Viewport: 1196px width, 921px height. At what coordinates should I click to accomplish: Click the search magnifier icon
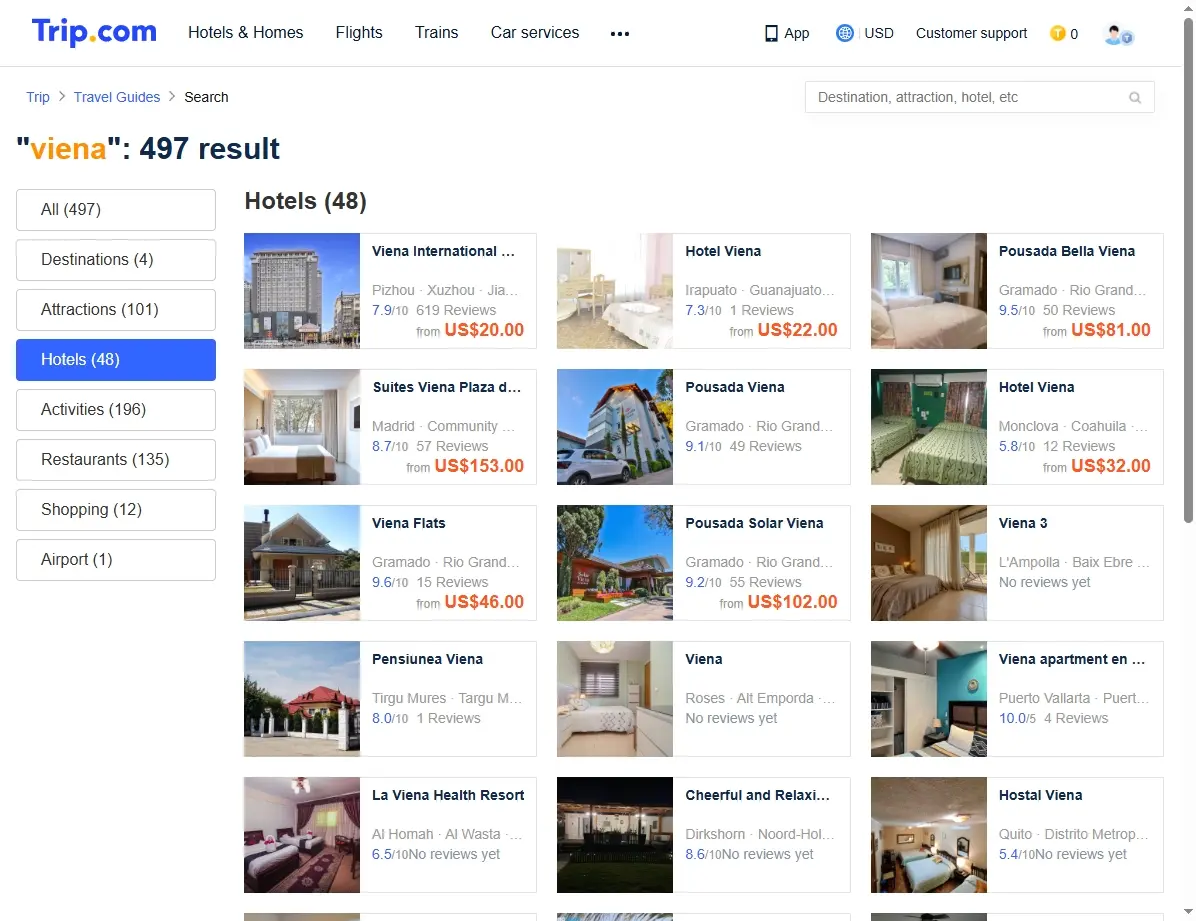pos(1135,98)
